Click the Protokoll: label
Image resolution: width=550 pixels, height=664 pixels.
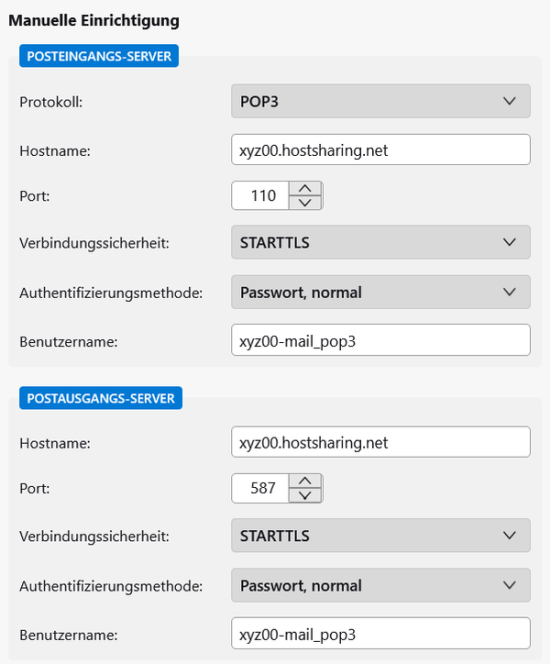[x=51, y=102]
